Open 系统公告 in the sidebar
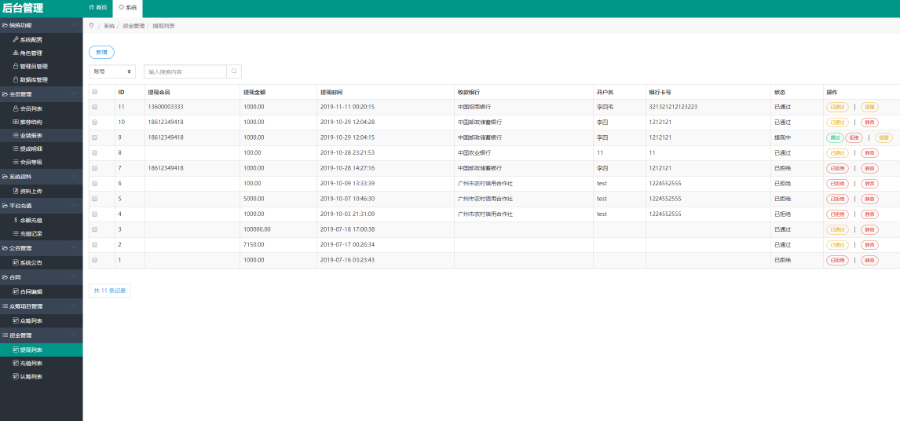Image resolution: width=900 pixels, height=421 pixels. point(30,263)
